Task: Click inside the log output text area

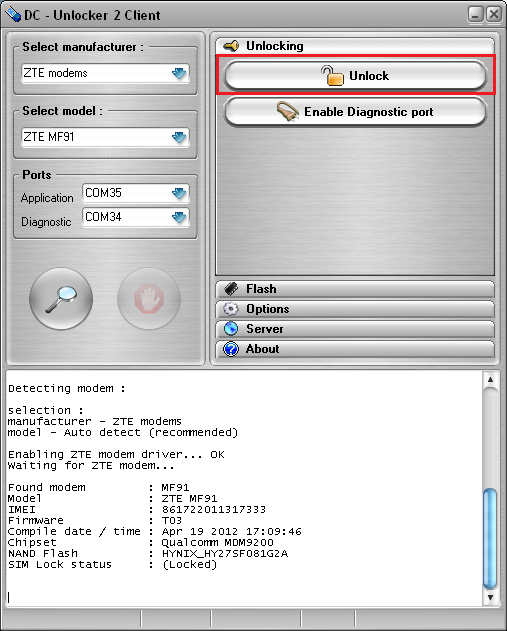Action: click(244, 488)
